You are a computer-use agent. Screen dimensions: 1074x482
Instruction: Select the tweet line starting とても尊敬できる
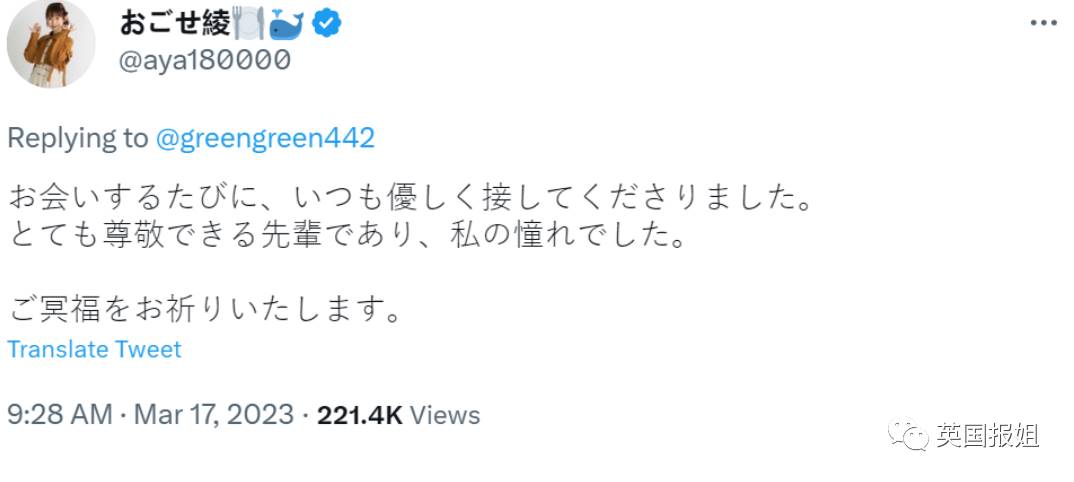coord(347,237)
